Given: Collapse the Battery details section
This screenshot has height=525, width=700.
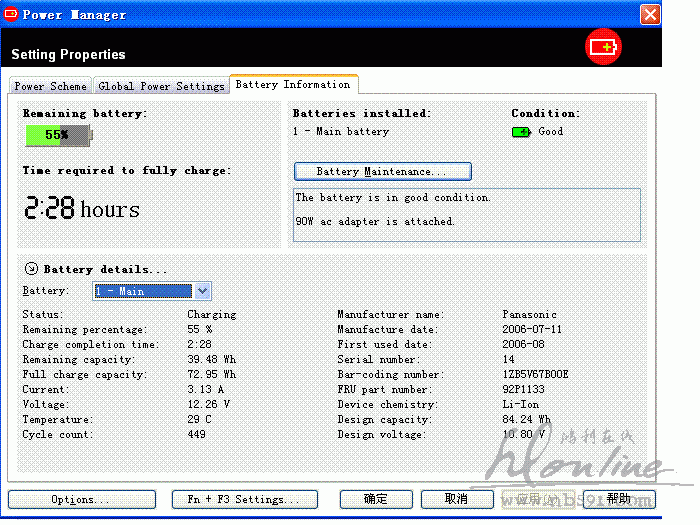Looking at the screenshot, I should [x=30, y=269].
